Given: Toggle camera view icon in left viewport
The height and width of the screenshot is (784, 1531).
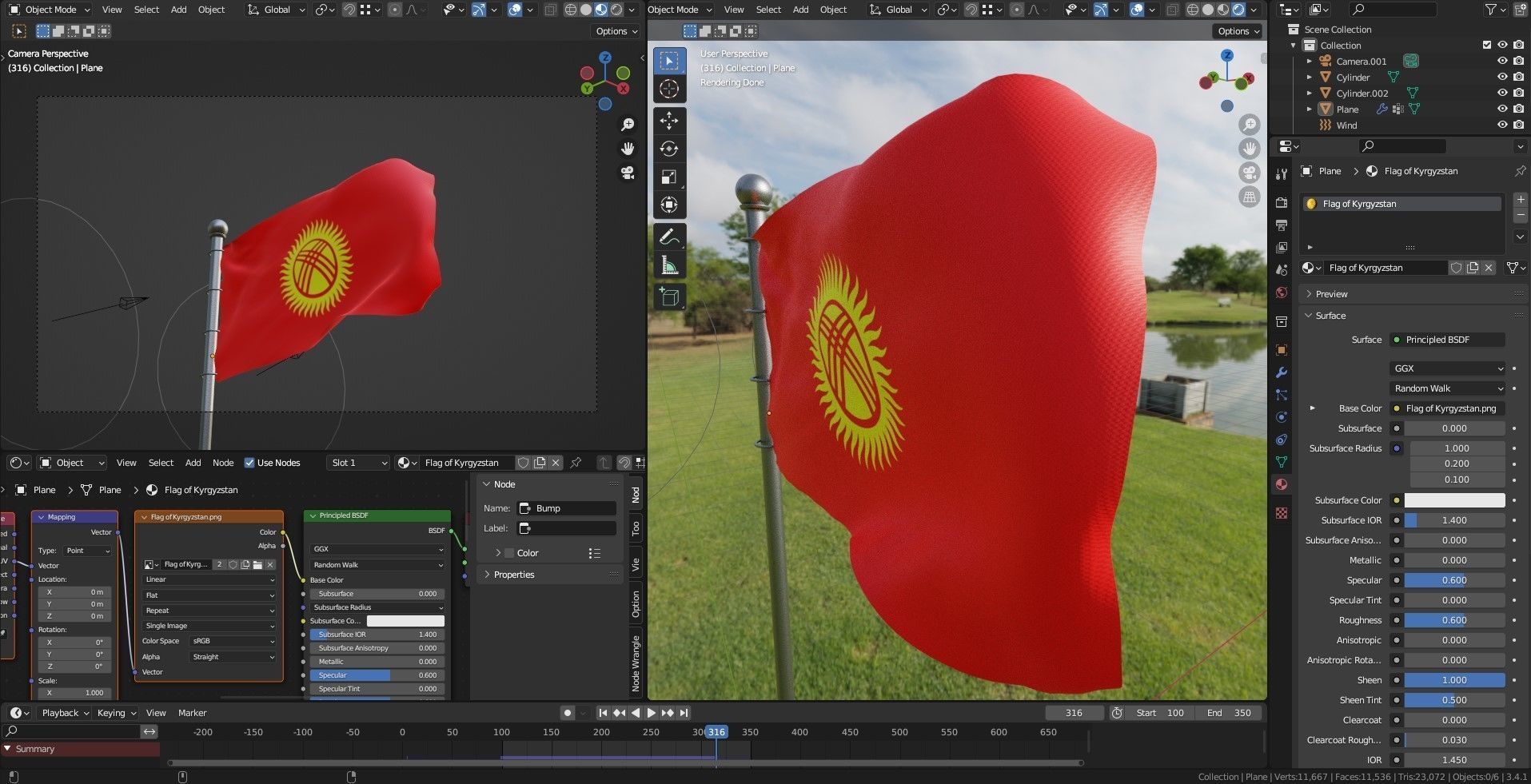Looking at the screenshot, I should click(628, 173).
